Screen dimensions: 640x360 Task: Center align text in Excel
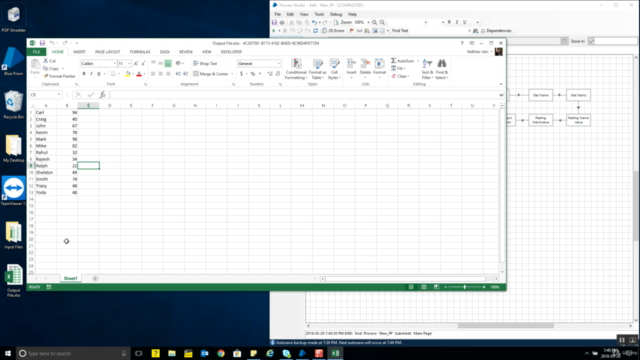(160, 74)
